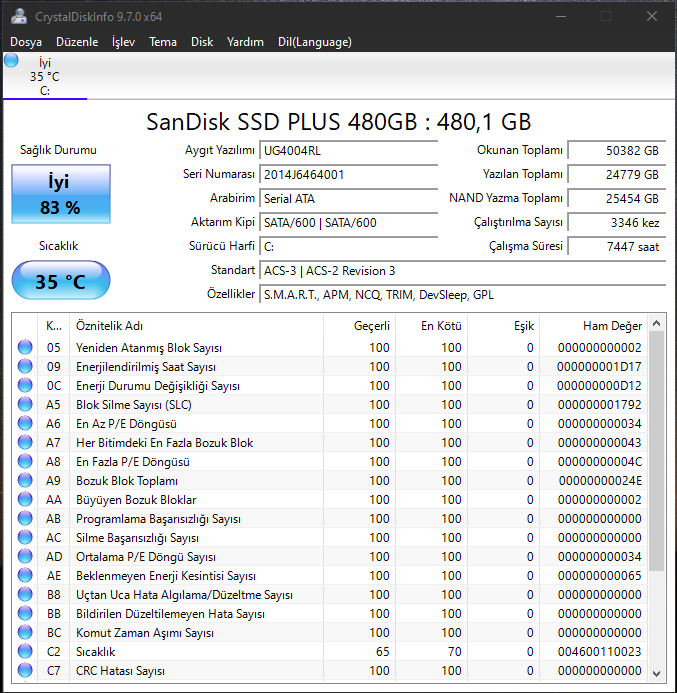Click status orb for Bildirilen Düzeltilemeyen Hata Sayısı
Screen dimensions: 677x693
[x=25, y=613]
